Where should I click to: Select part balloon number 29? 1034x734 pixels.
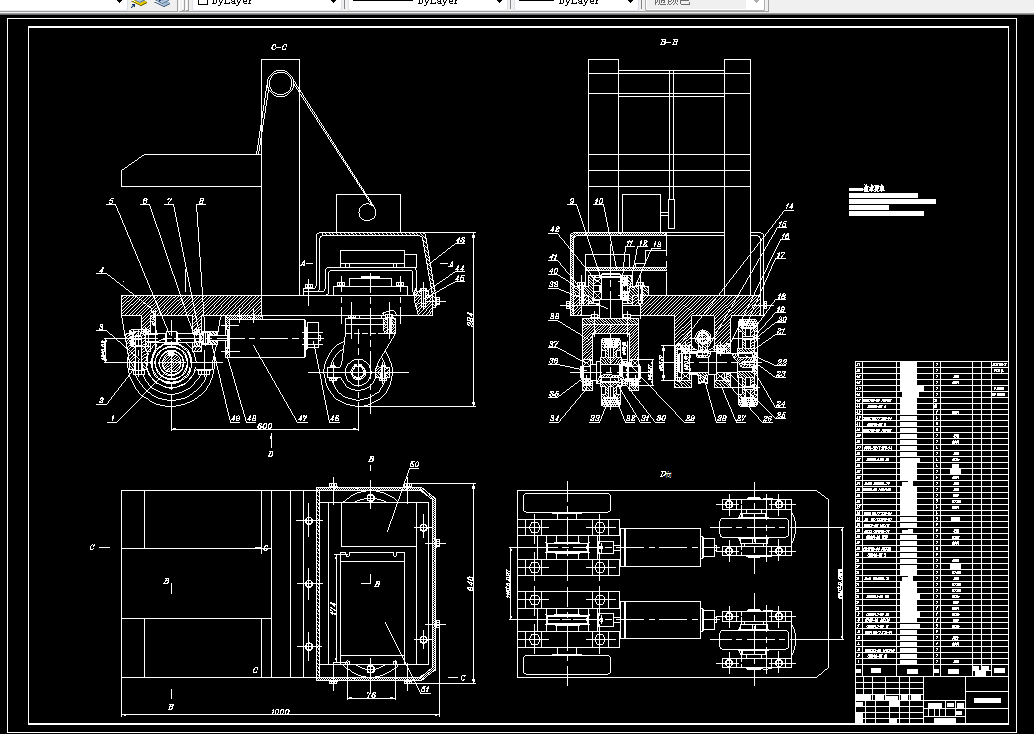pos(689,418)
